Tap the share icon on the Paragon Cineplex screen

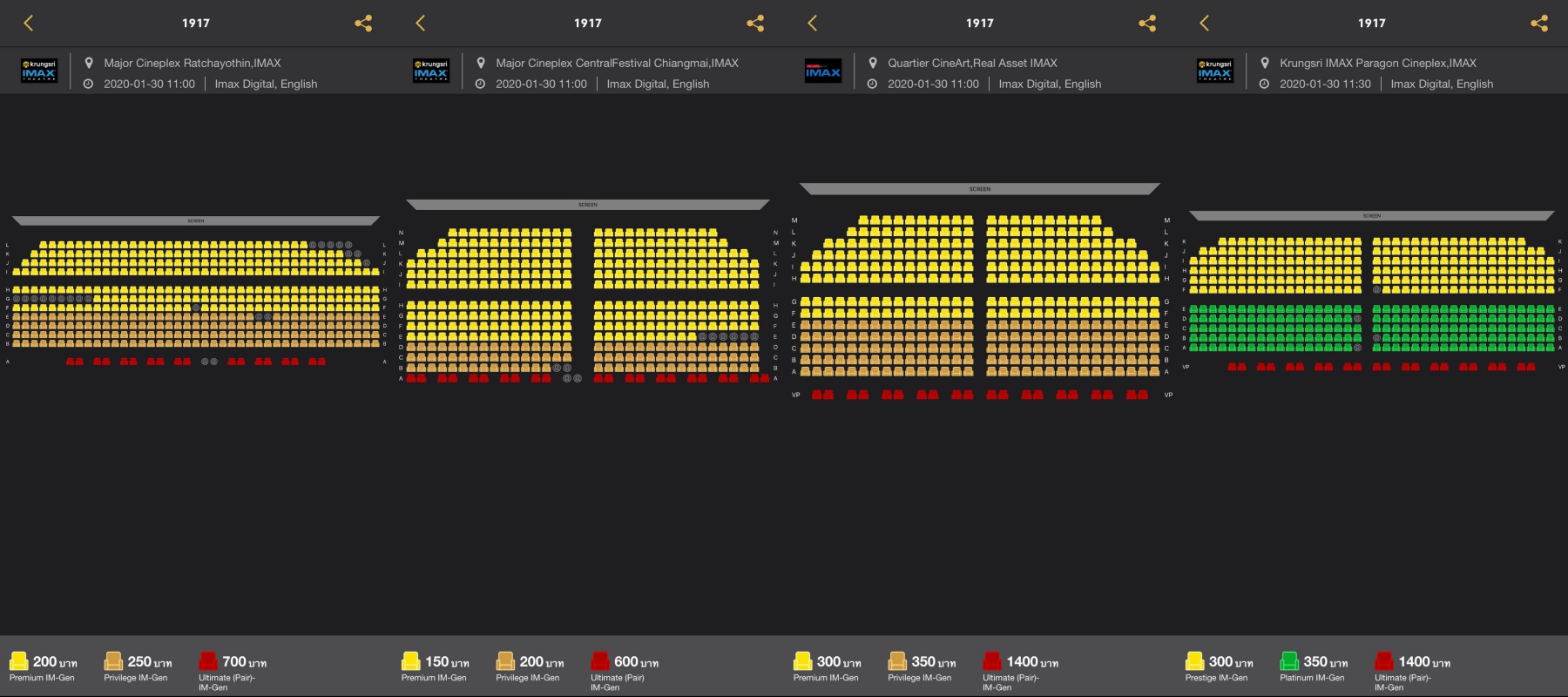click(1539, 24)
